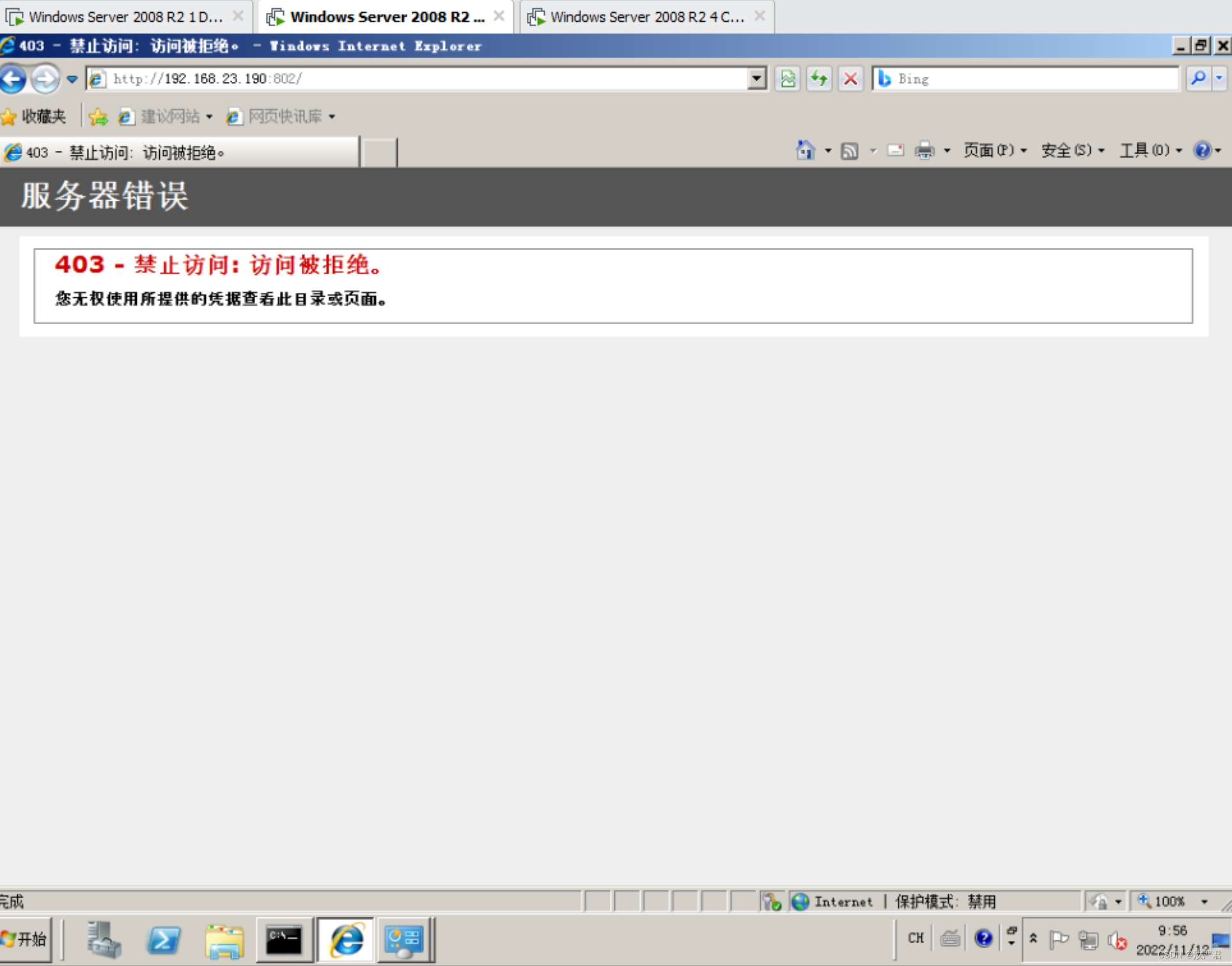This screenshot has width=1232, height=966.
Task: Click the IE back navigation arrow
Action: click(x=14, y=79)
